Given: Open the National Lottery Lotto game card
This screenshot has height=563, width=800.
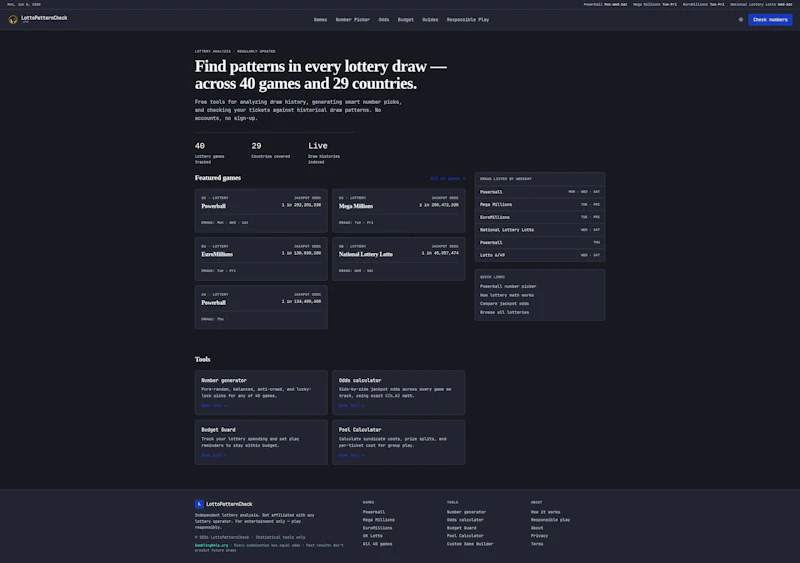Looking at the screenshot, I should 398,259.
